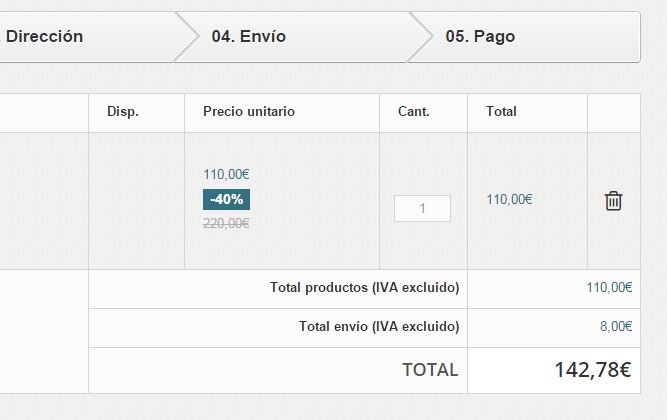Click the Disp. column header
The height and width of the screenshot is (420, 667).
(123, 111)
